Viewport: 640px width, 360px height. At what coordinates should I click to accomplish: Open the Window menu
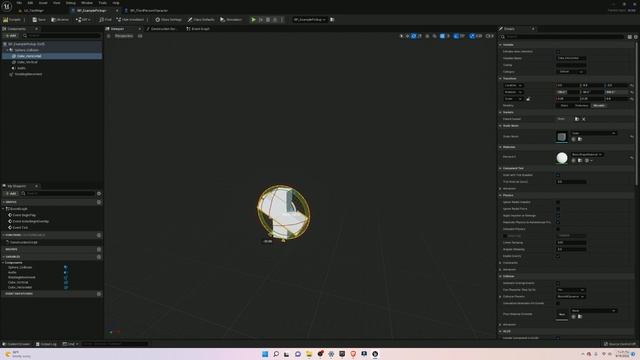coord(87,3)
